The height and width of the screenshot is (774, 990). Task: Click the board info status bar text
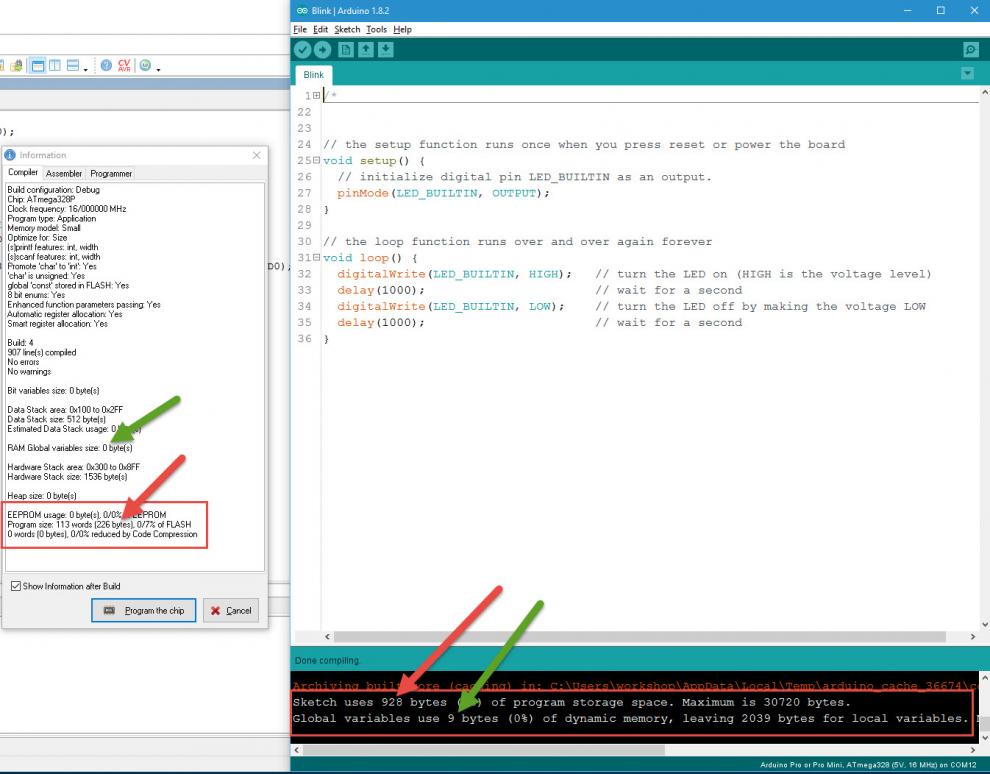(868, 765)
